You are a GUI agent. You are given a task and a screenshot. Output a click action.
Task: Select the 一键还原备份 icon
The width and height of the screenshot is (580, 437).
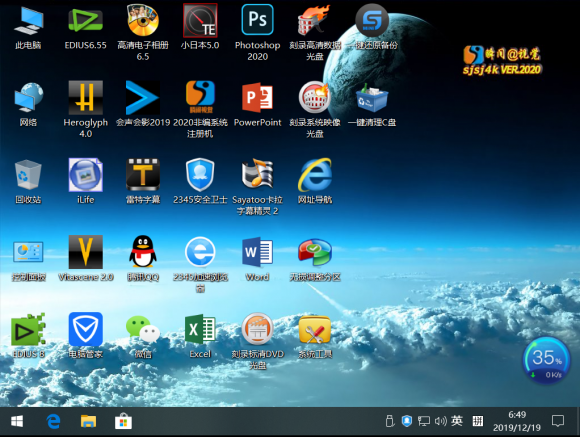coord(372,20)
